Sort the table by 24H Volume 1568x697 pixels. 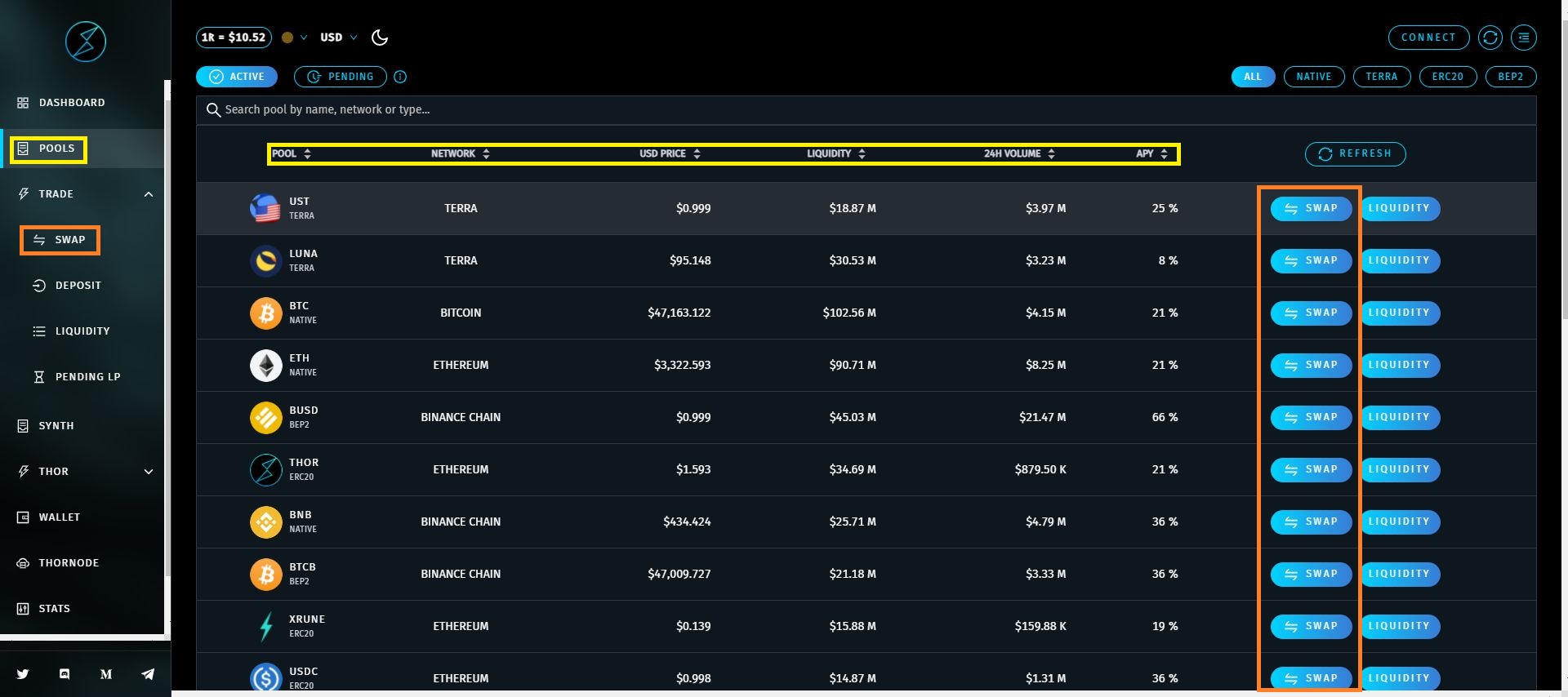coord(1020,153)
